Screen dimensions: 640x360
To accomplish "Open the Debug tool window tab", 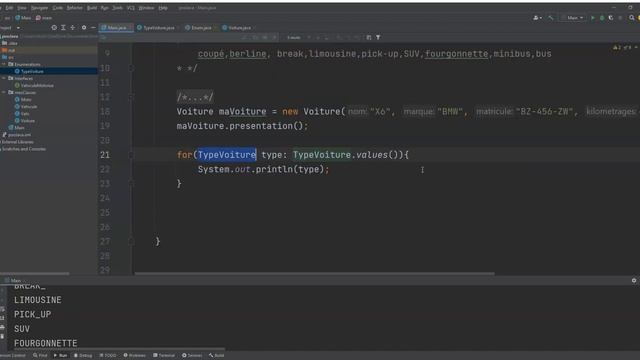I will pos(83,356).
